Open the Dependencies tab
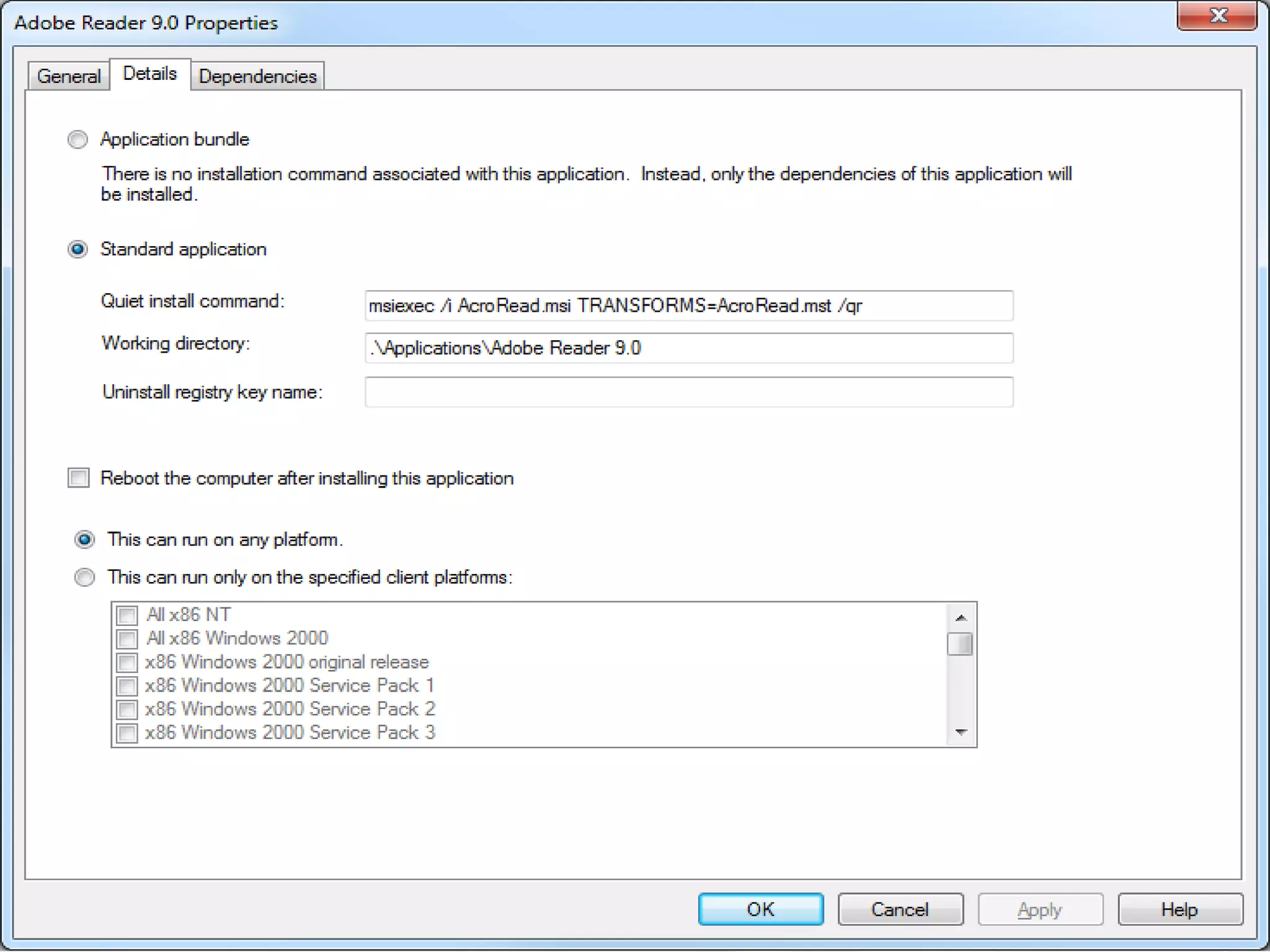Screen dimensions: 1270x952 257,76
